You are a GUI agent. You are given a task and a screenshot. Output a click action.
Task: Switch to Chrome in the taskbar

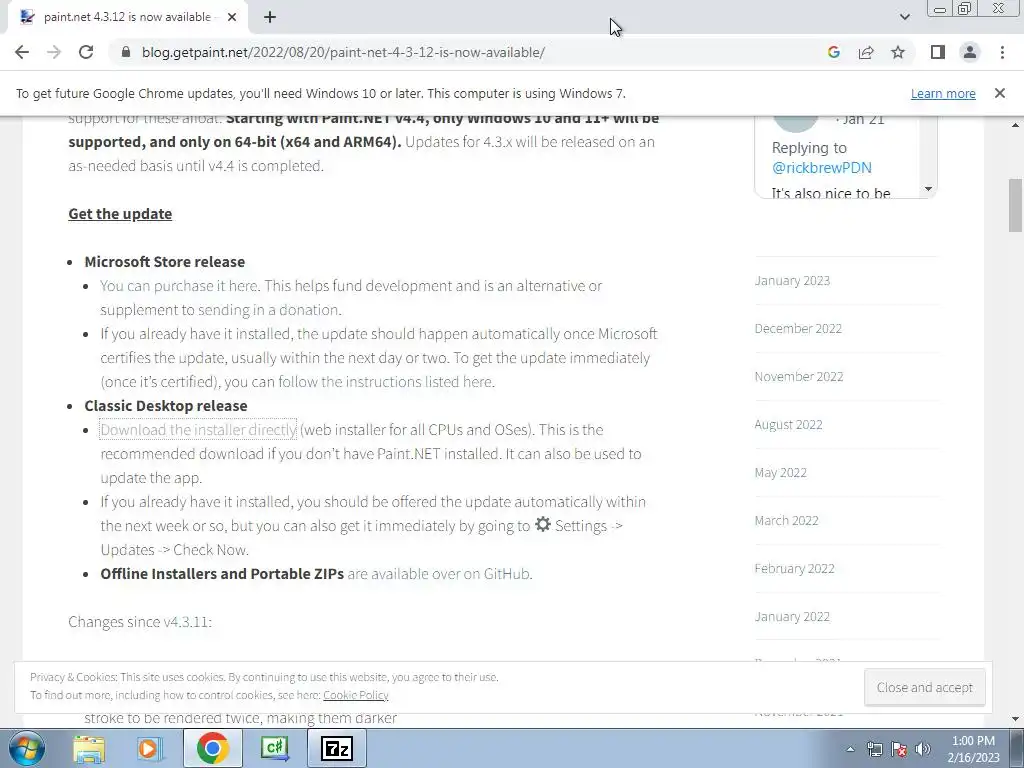213,748
